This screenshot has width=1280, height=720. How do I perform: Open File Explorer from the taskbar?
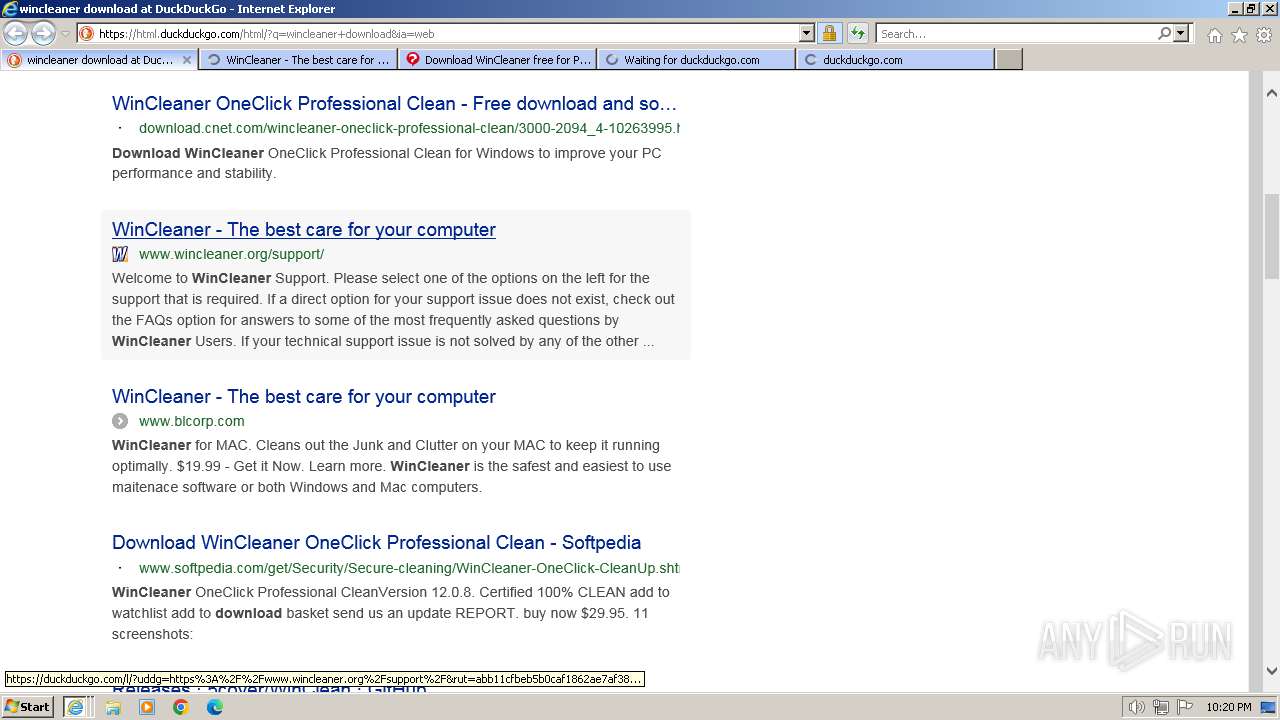[113, 707]
